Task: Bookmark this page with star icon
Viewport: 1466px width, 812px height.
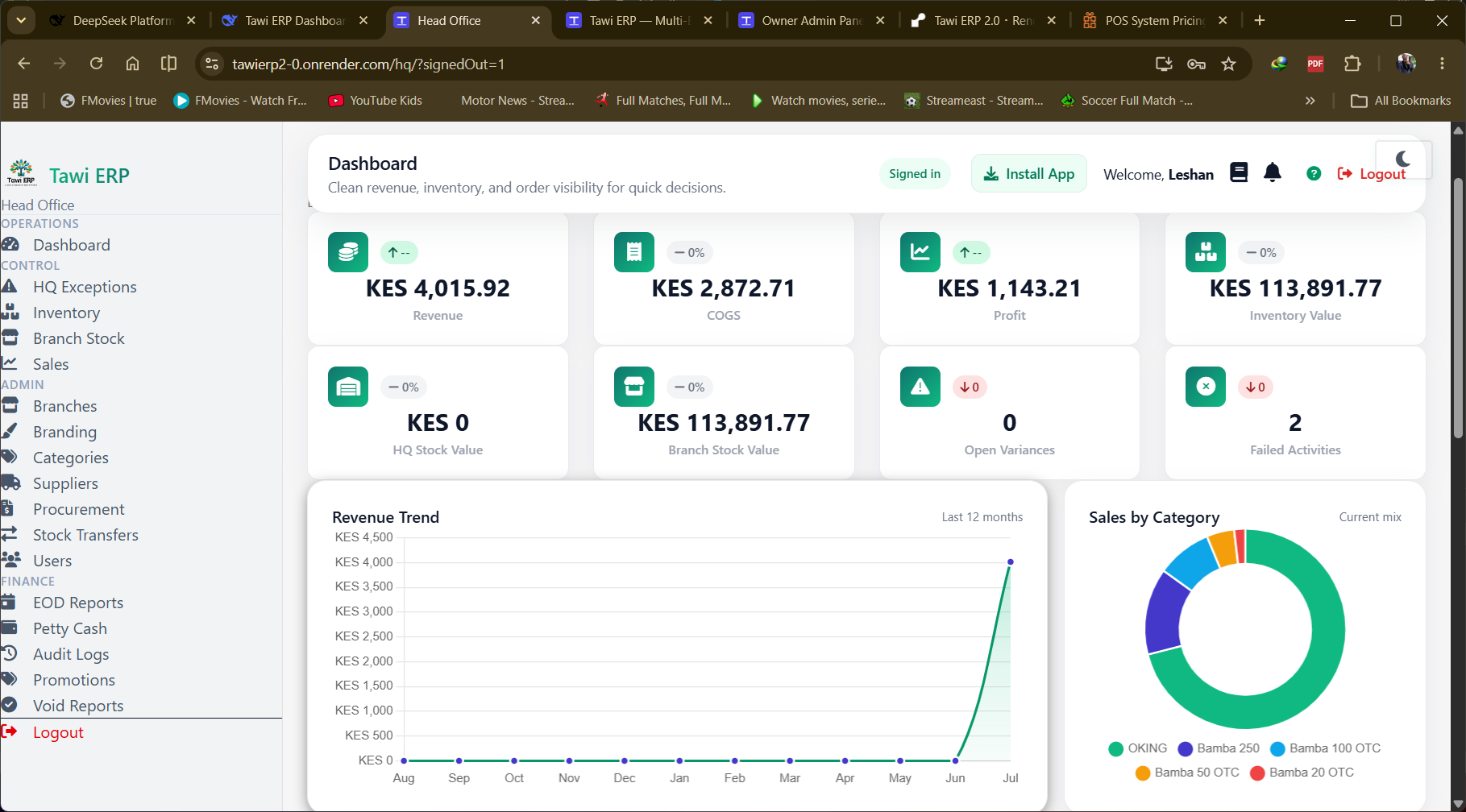Action: point(1228,64)
